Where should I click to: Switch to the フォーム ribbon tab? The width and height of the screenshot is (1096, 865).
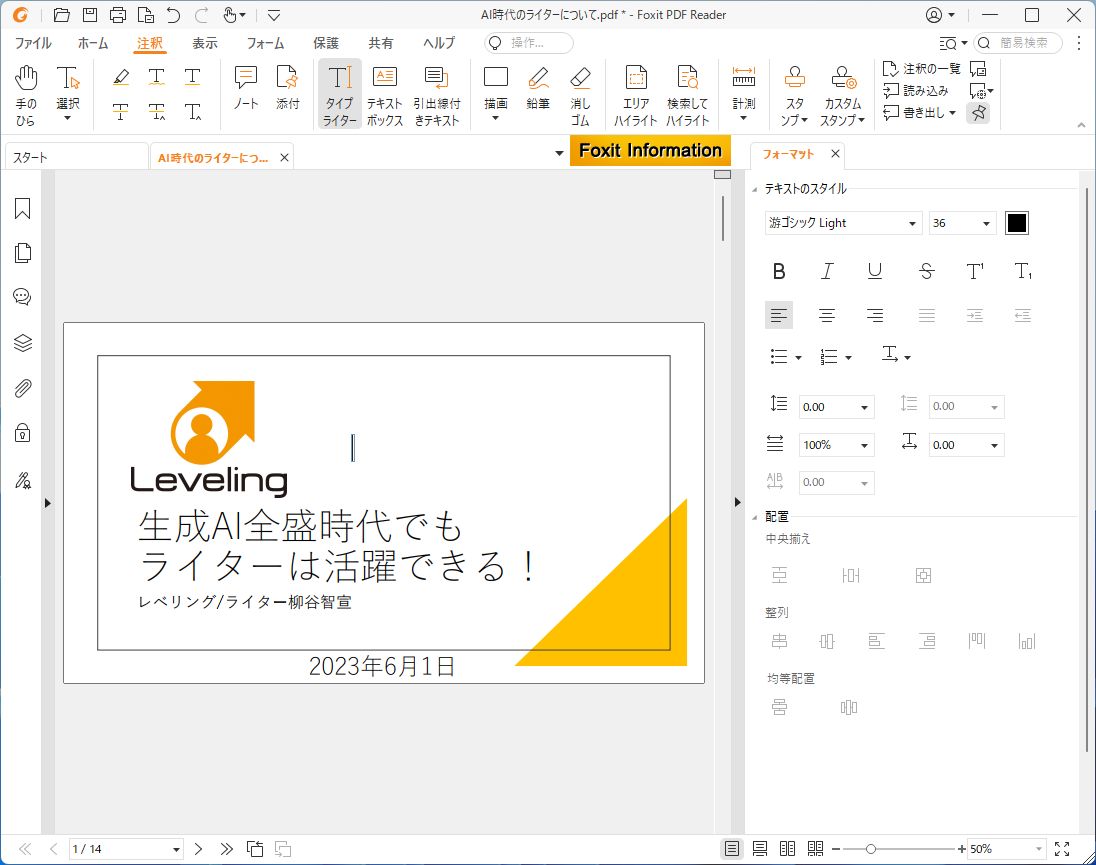(x=265, y=43)
